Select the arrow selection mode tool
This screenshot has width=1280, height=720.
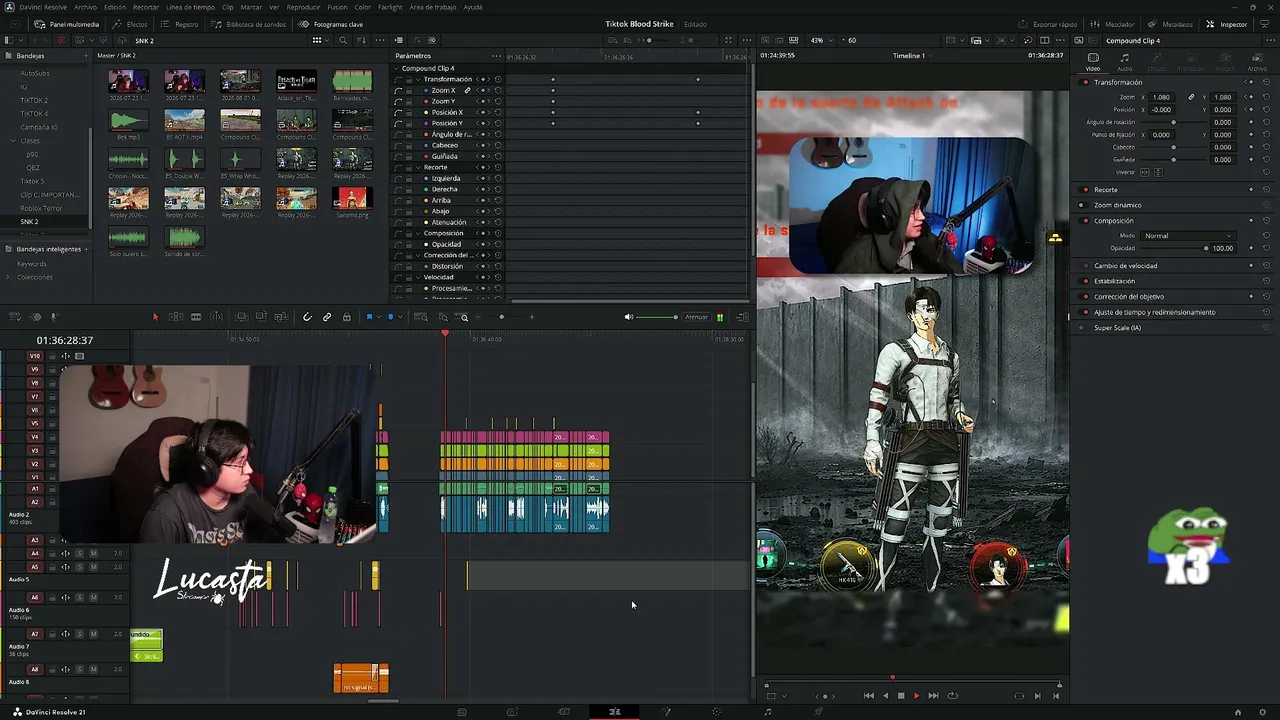155,317
